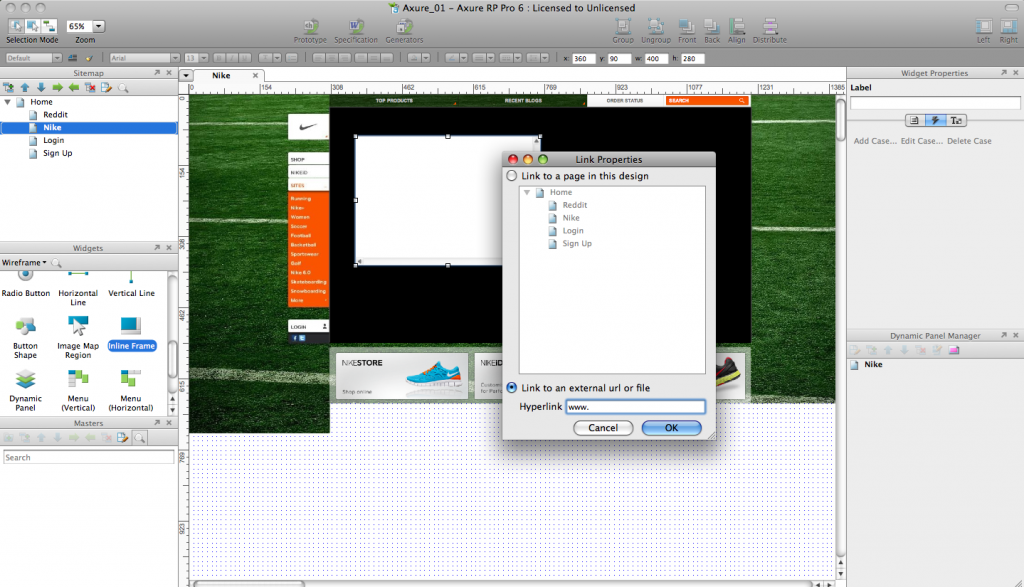Collapse Home in the Sitemap tree
This screenshot has width=1024, height=587.
coord(8,102)
